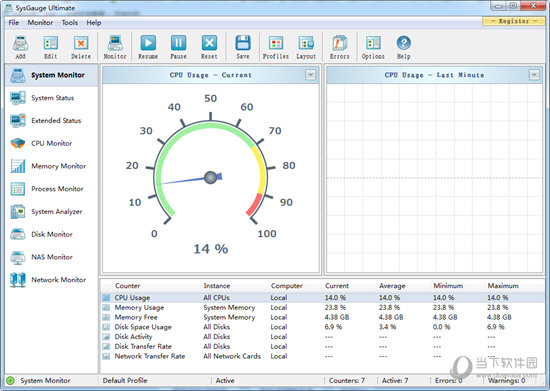Select CPU Monitor in the sidebar

point(52,143)
